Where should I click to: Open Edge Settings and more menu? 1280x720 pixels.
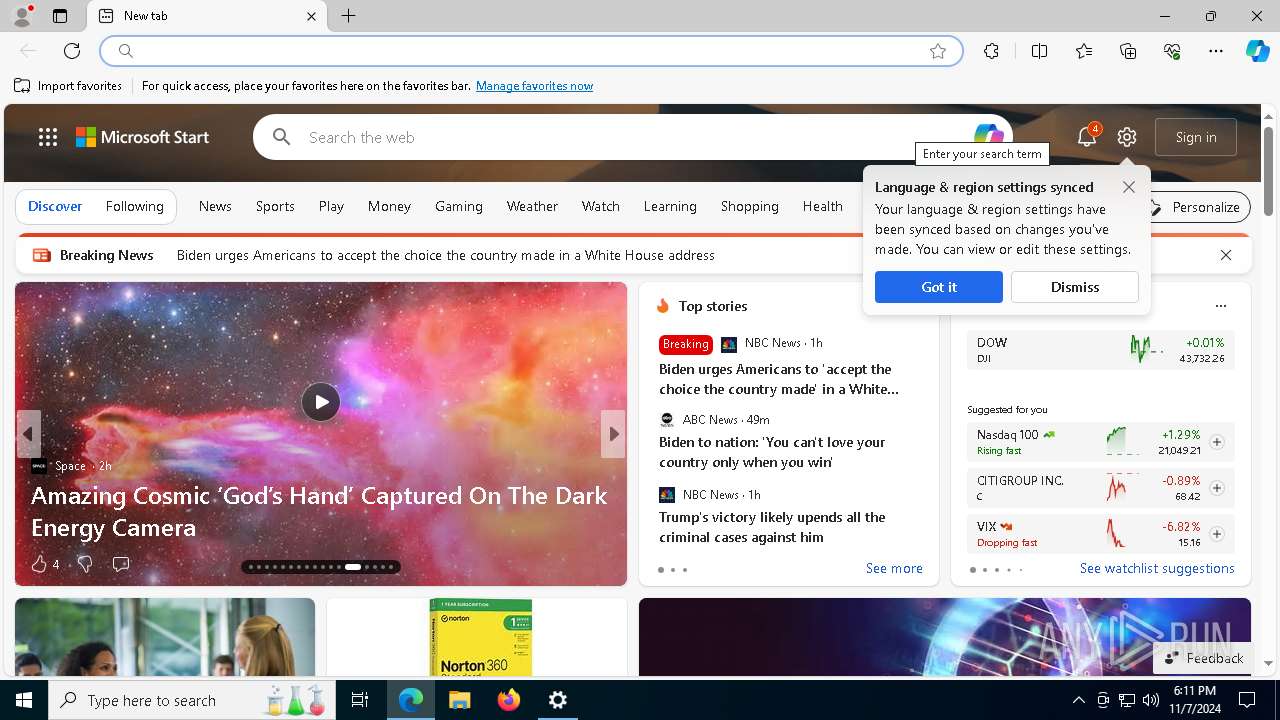[x=1216, y=51]
